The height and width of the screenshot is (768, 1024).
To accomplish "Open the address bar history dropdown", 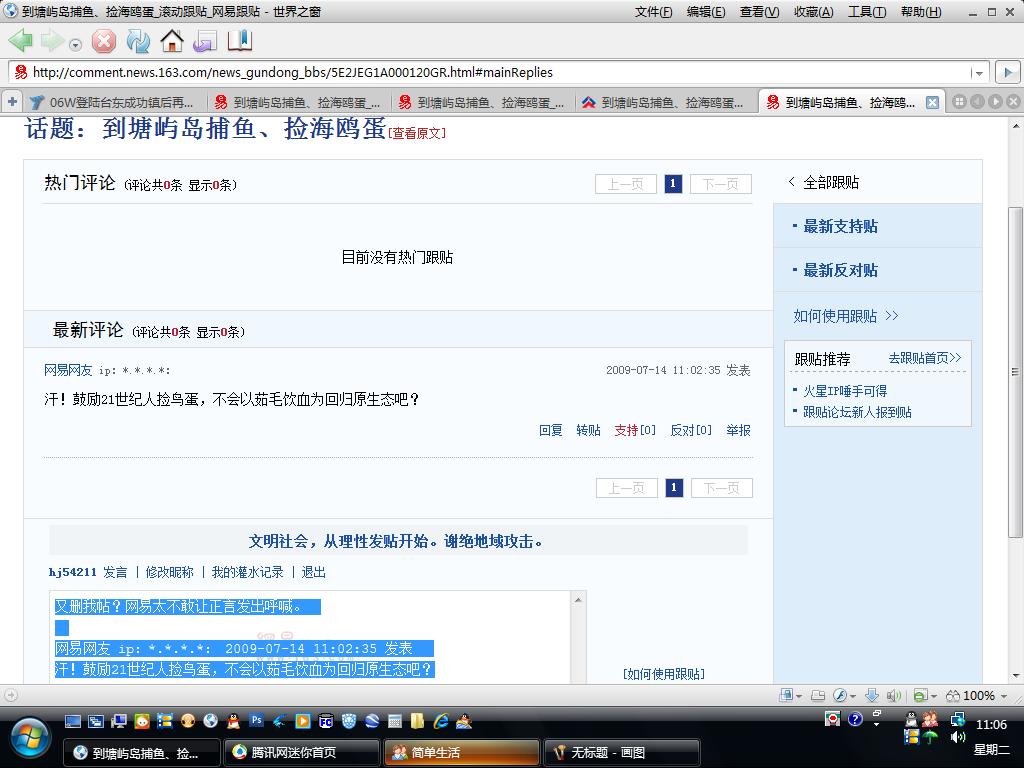I will point(978,73).
